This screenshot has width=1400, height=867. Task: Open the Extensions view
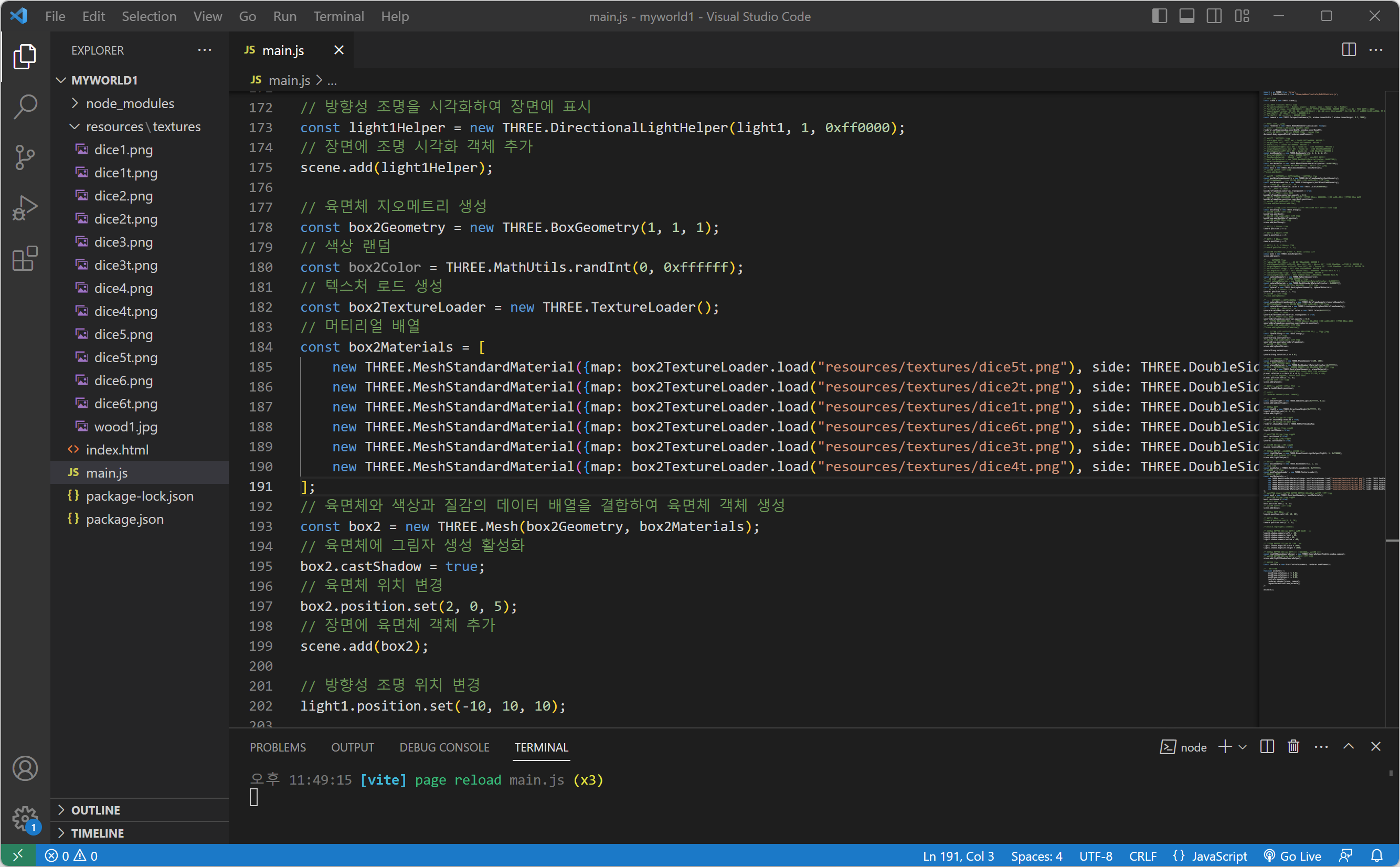25,259
